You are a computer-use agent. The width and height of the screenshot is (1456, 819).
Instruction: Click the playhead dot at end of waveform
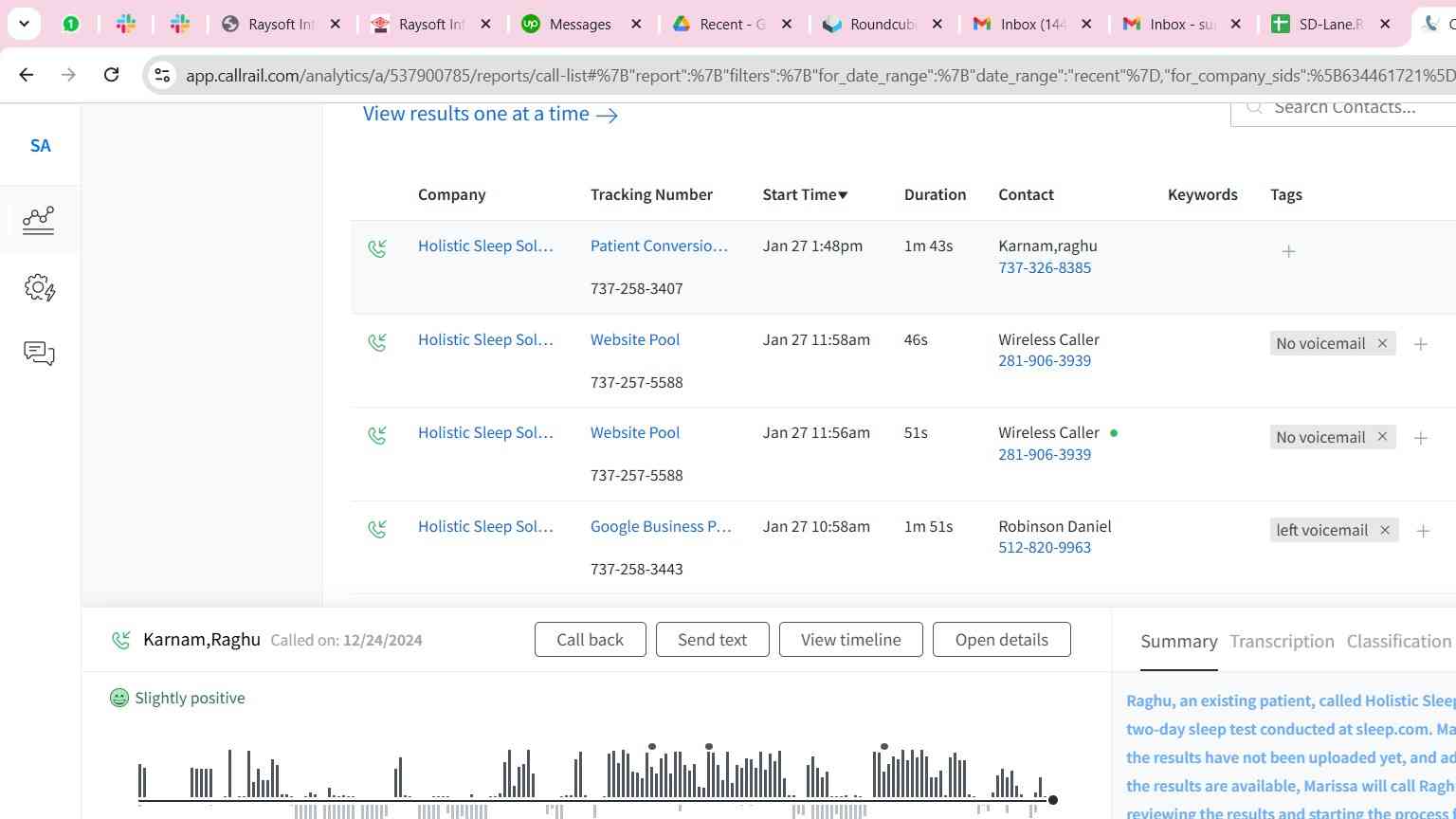click(x=1052, y=800)
